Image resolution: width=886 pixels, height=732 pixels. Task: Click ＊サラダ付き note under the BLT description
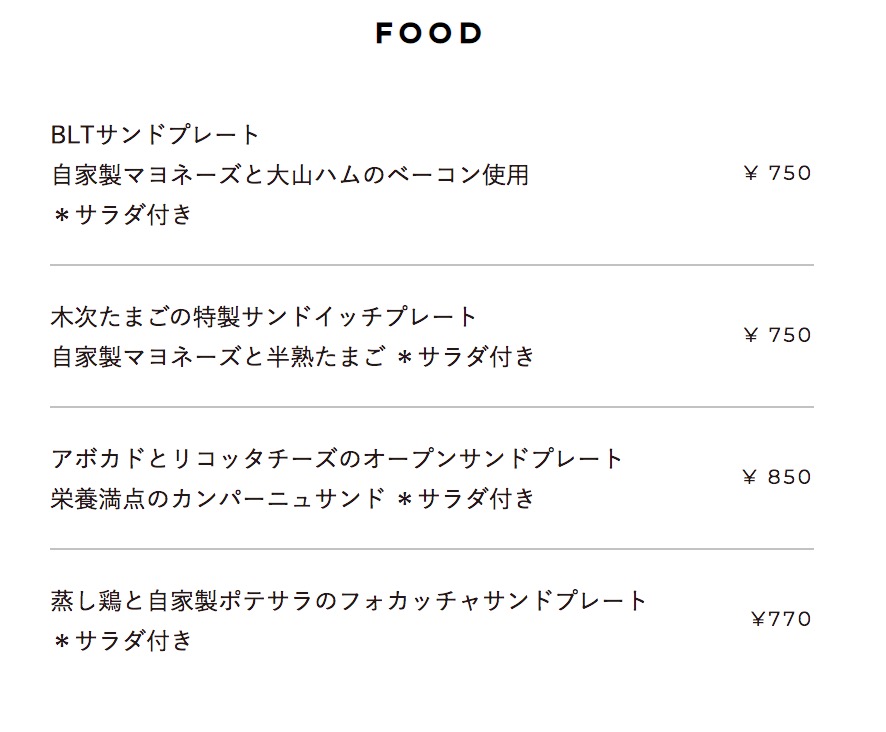[121, 215]
